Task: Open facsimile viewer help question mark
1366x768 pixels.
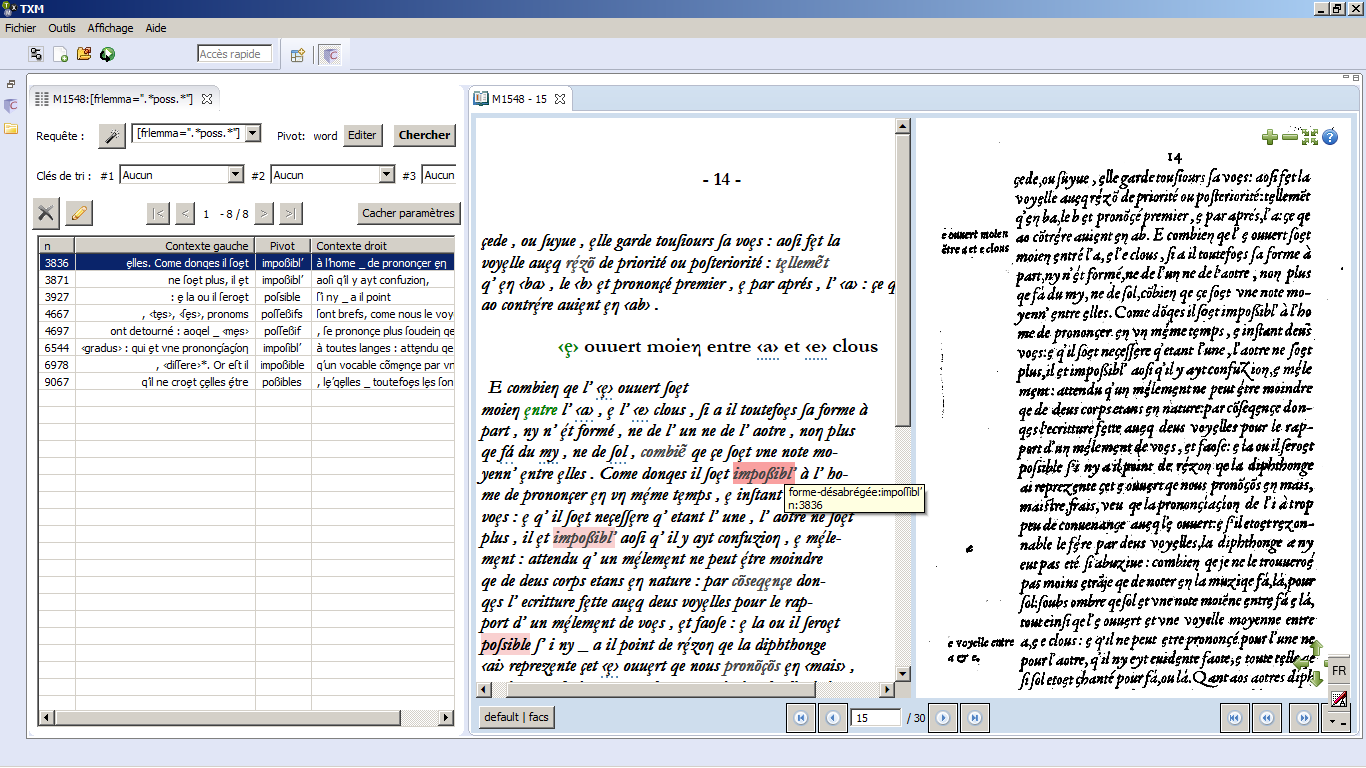Action: point(1330,137)
